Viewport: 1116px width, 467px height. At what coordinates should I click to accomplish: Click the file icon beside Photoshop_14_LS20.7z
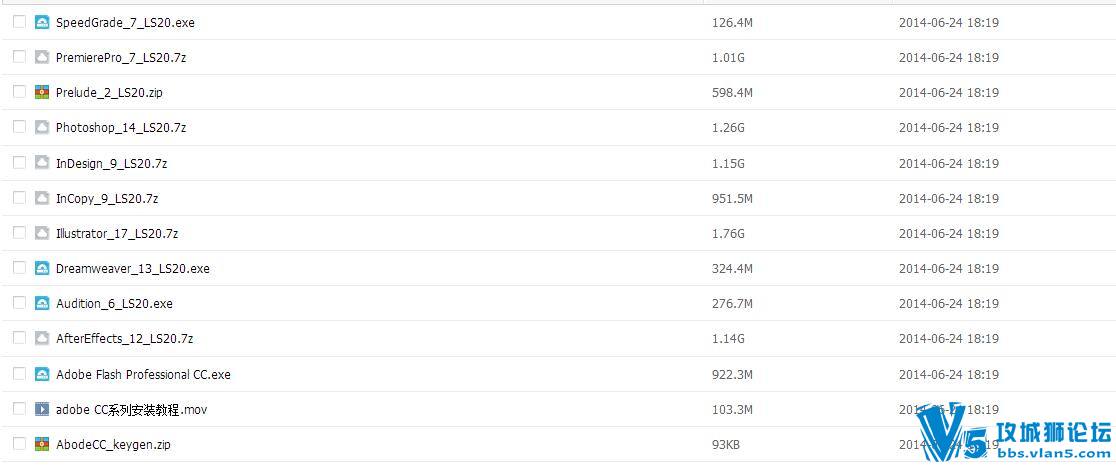pyautogui.click(x=42, y=127)
